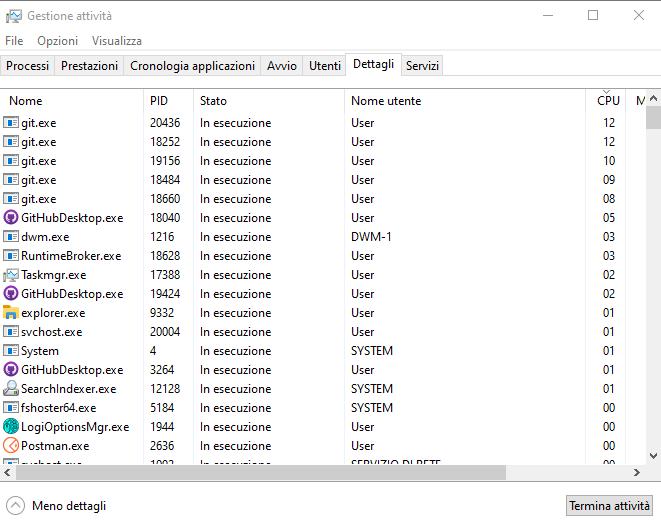
Task: Select the RuntimeBroker.exe process name
Action: click(x=71, y=256)
